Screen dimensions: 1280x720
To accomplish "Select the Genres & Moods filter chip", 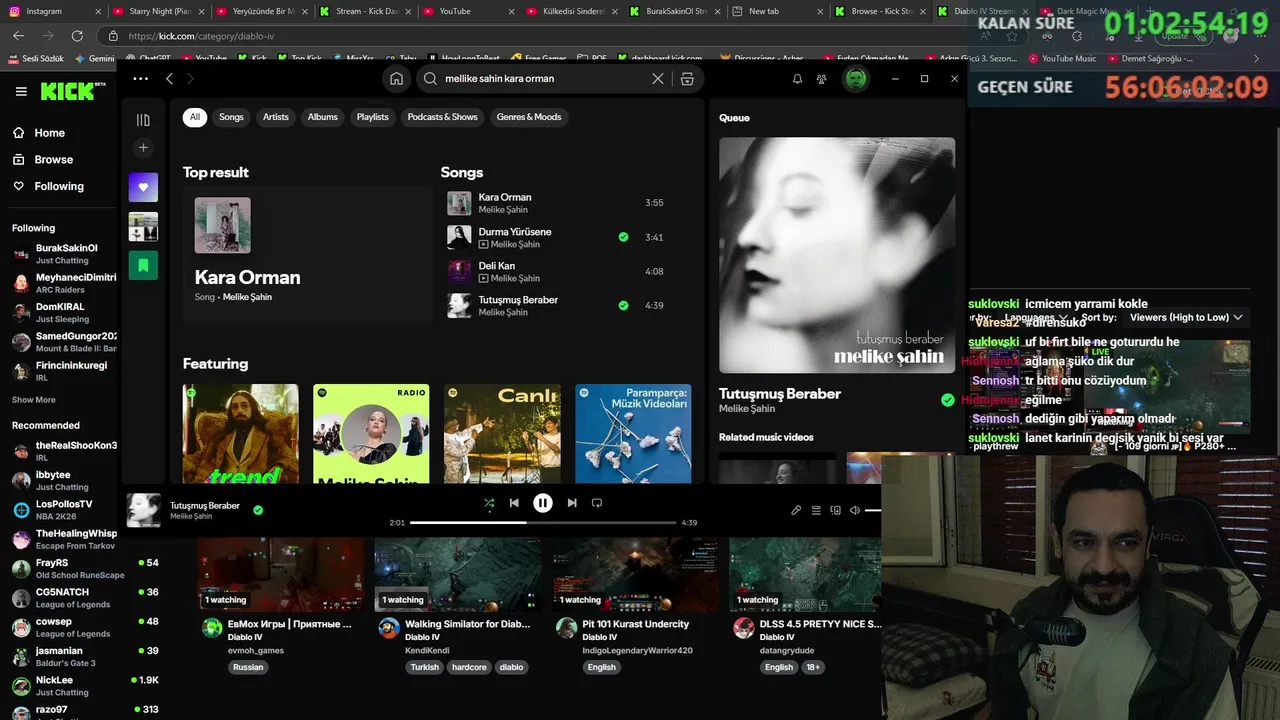I will pyautogui.click(x=529, y=117).
